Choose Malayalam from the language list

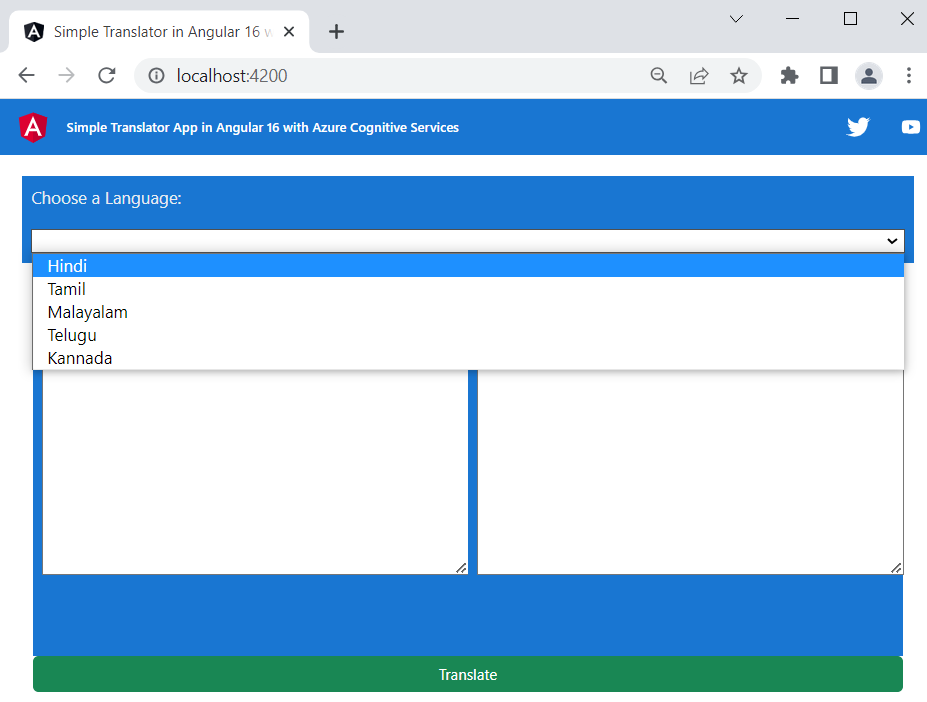468,312
